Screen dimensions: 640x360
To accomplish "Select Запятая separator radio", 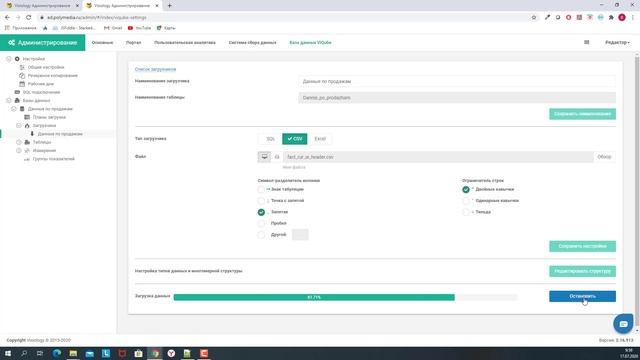I will [261, 212].
